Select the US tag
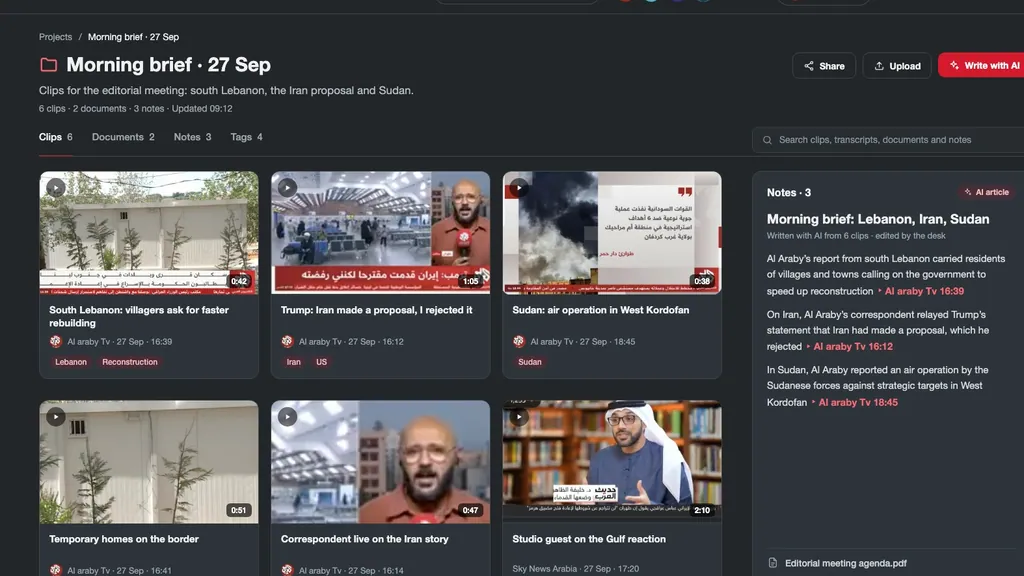 (321, 362)
